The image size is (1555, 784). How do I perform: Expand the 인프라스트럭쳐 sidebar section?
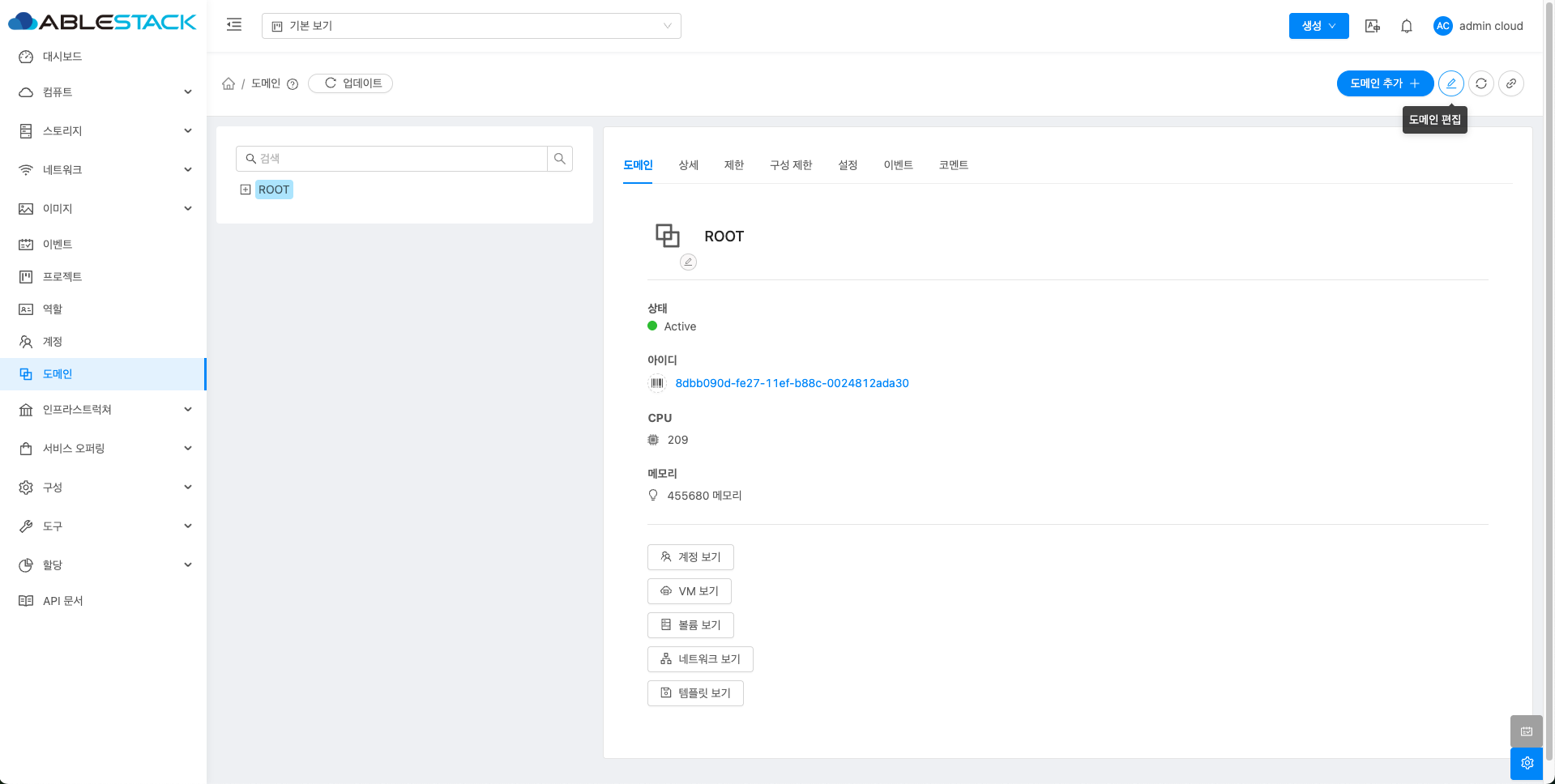click(104, 410)
